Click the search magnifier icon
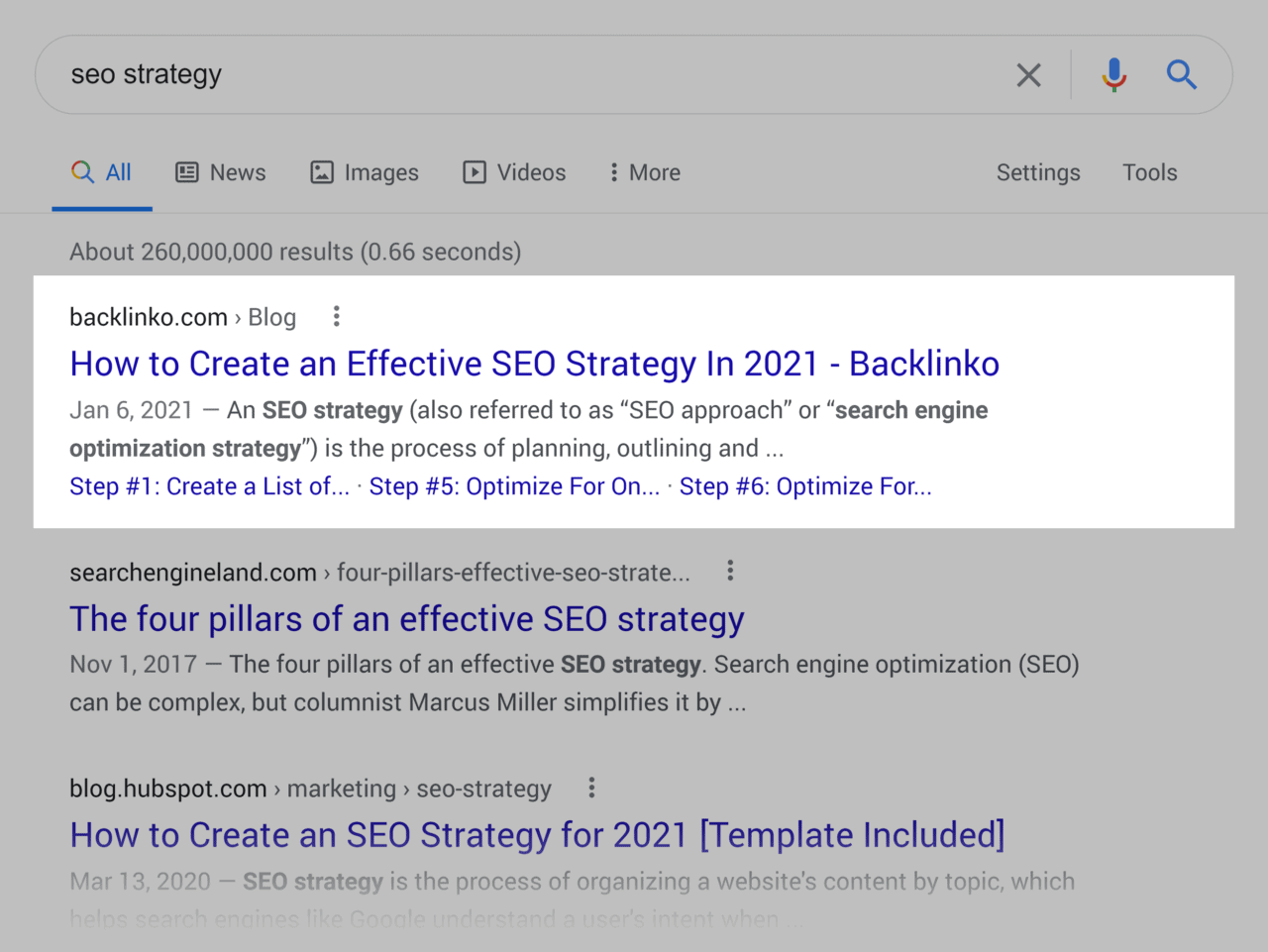Screen dimensions: 1268x952 [x=1182, y=74]
